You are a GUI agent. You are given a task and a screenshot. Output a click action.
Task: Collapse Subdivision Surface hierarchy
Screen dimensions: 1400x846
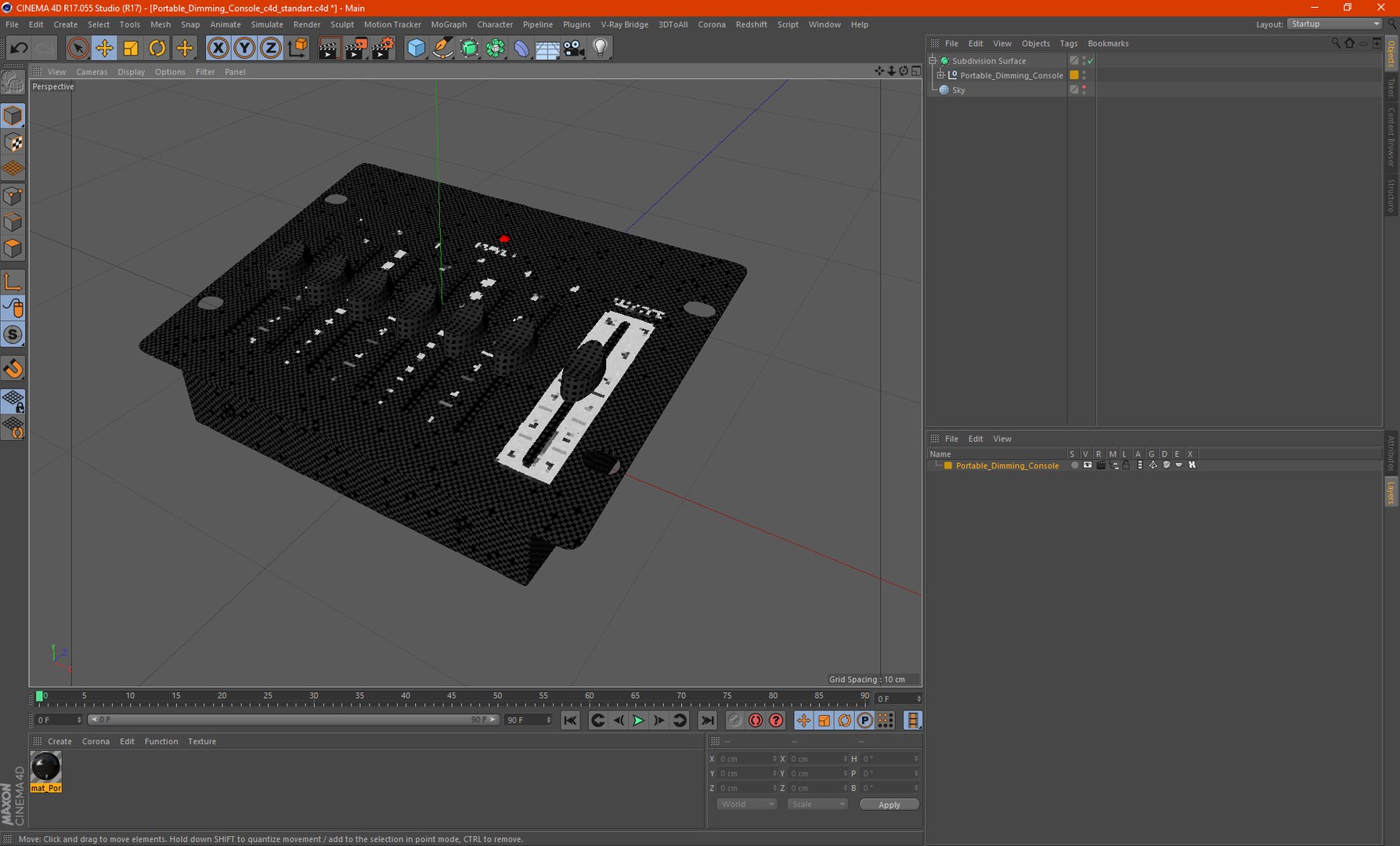click(933, 60)
